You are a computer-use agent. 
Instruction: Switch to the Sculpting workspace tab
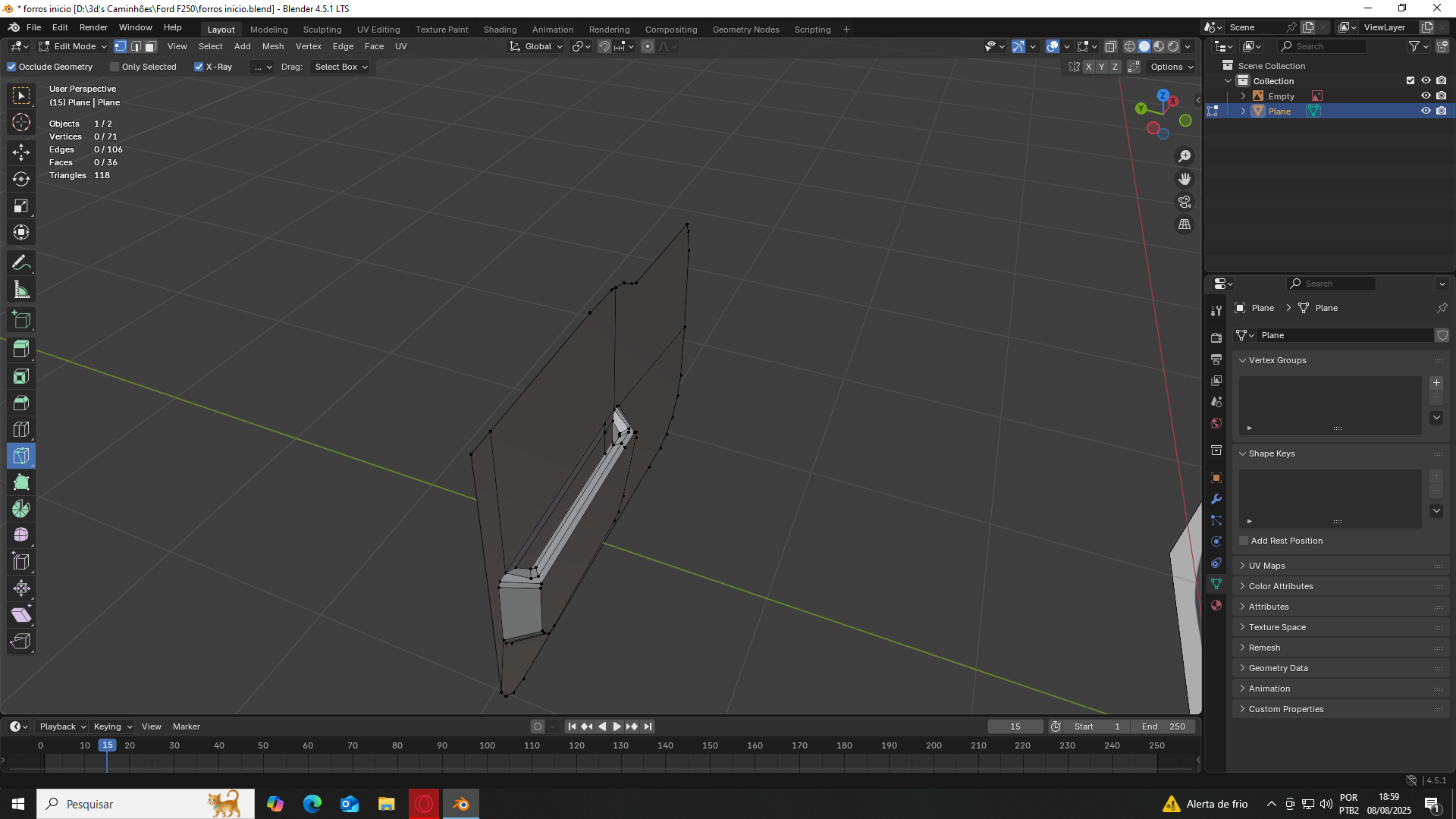322,30
